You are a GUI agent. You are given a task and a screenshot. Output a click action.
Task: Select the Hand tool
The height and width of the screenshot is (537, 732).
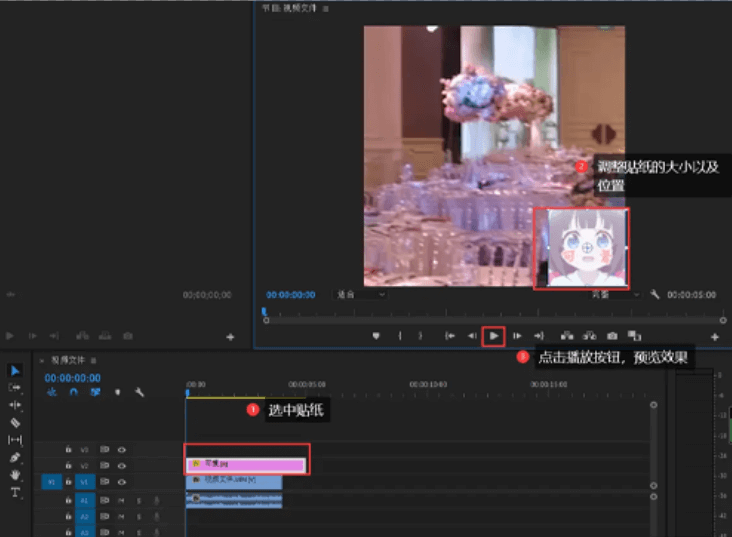pos(15,475)
